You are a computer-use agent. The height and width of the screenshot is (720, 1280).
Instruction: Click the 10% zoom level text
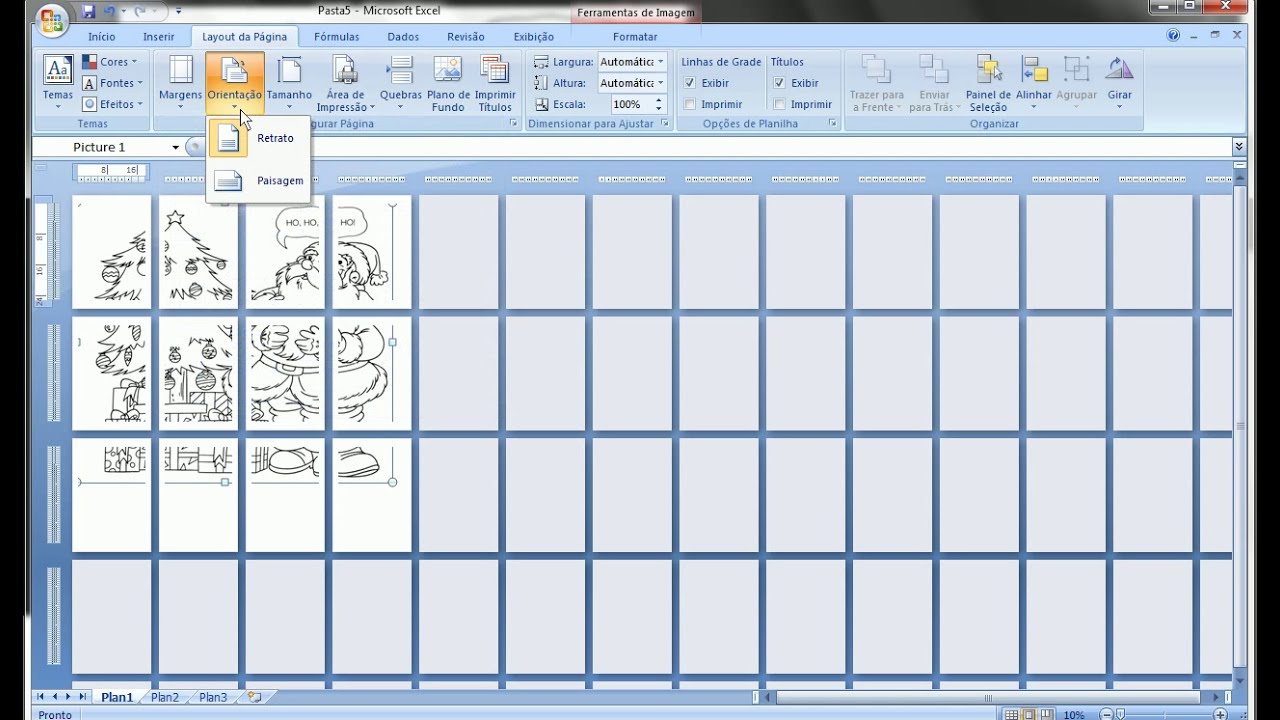[1074, 715]
